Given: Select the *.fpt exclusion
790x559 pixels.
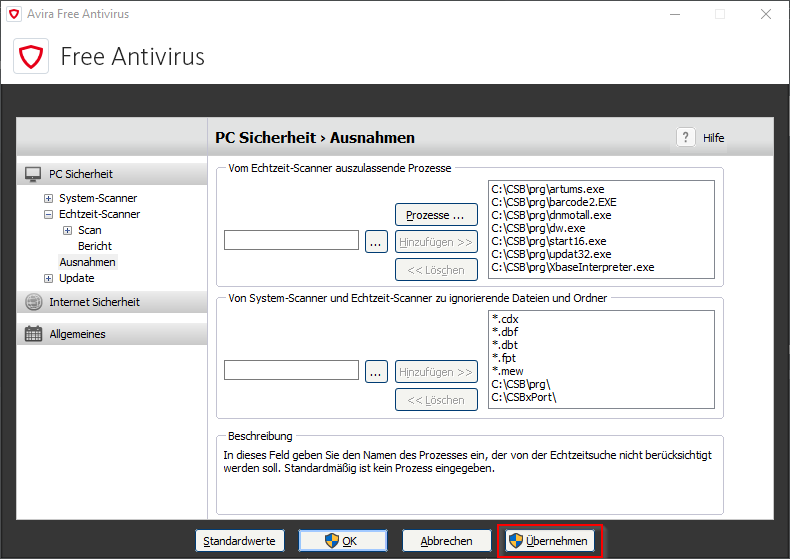Looking at the screenshot, I should click(504, 359).
